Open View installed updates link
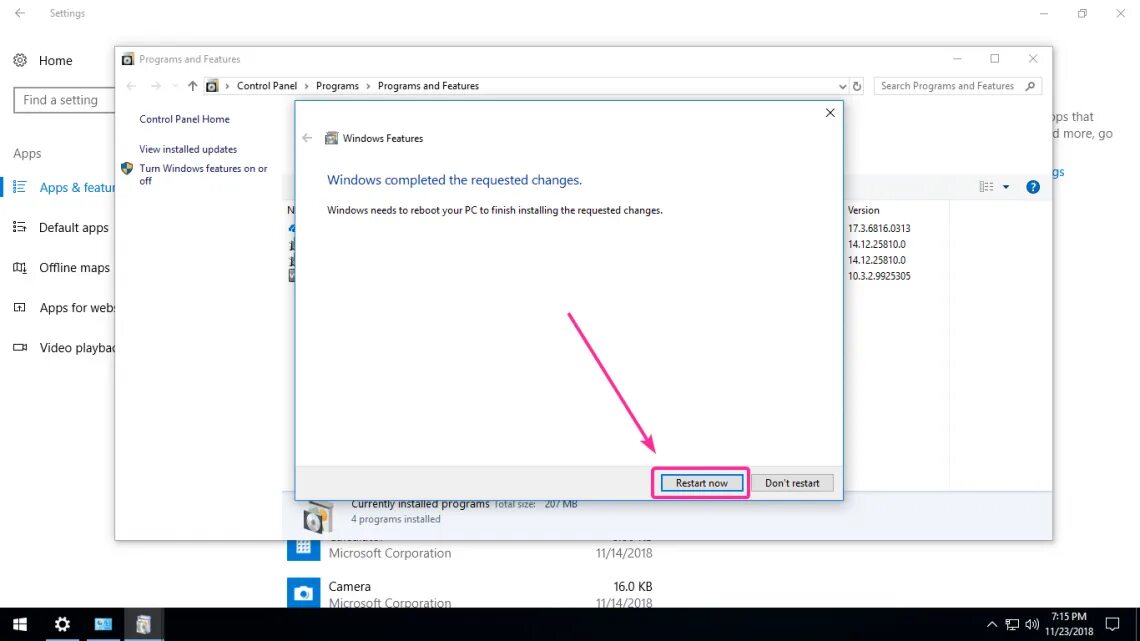Screen dimensions: 1140x641 click(x=188, y=149)
